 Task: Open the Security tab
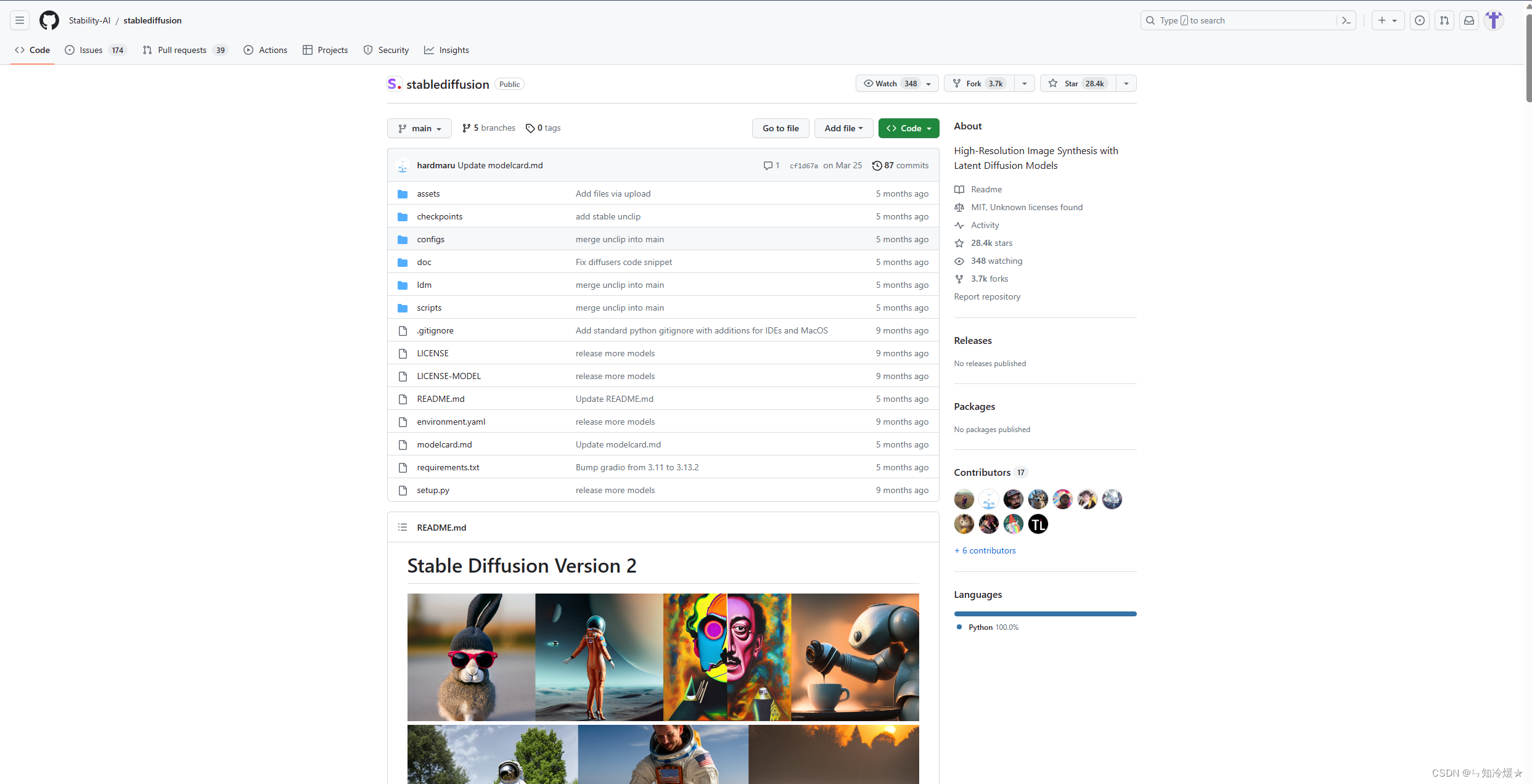[386, 50]
